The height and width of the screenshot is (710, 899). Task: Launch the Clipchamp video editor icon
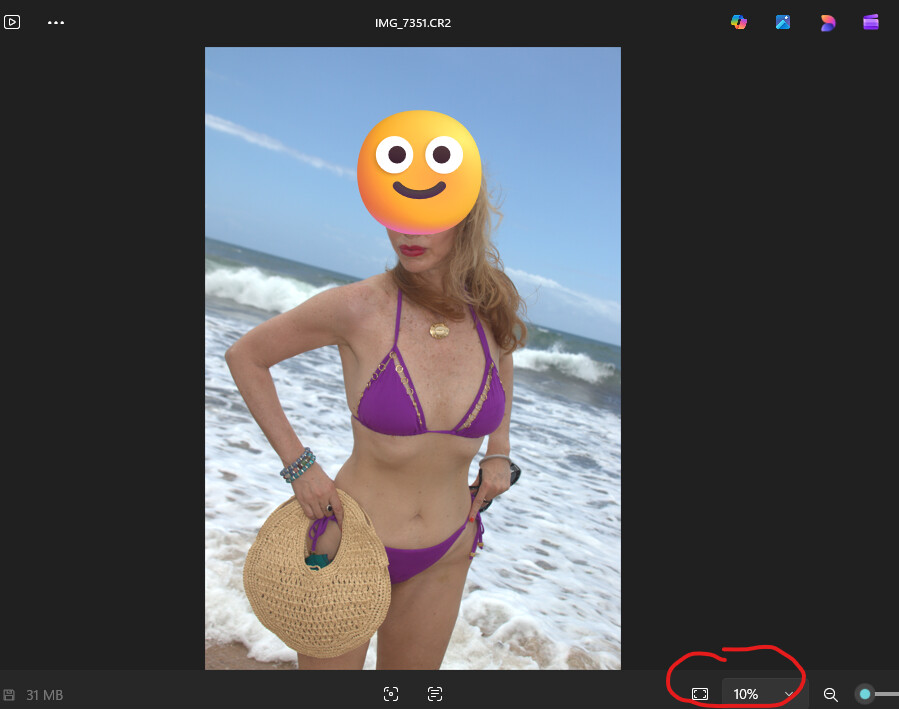coord(871,22)
